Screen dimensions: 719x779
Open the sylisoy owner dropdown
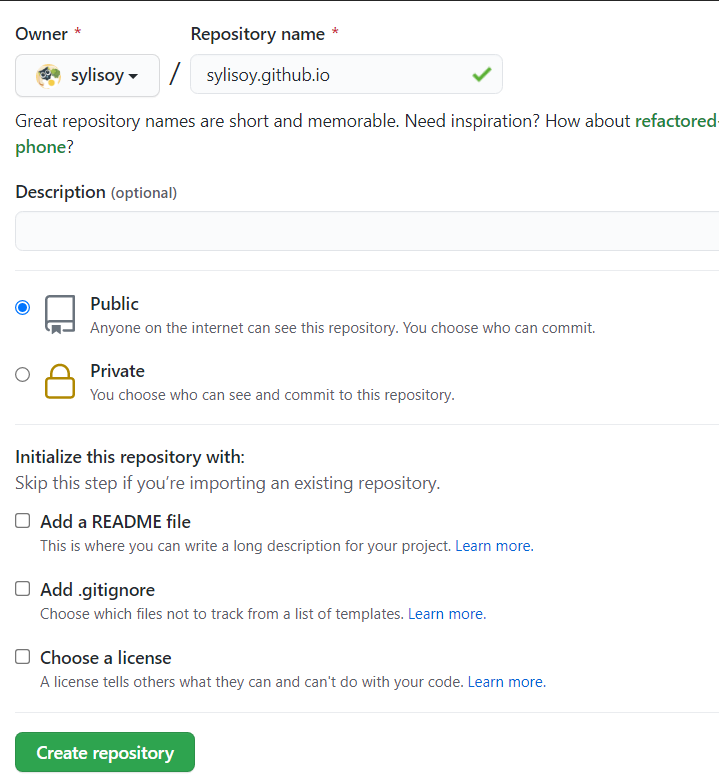(x=87, y=76)
